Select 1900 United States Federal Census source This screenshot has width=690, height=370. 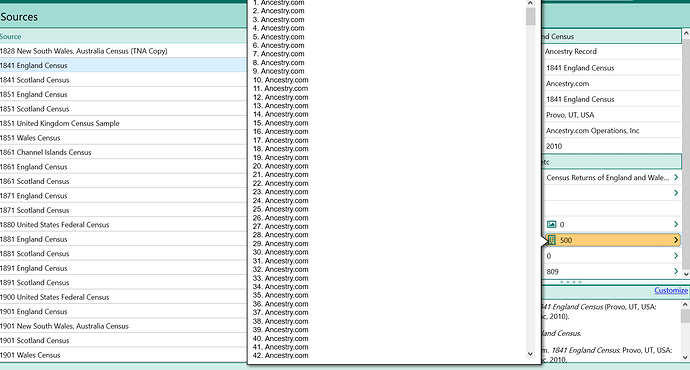pos(123,297)
